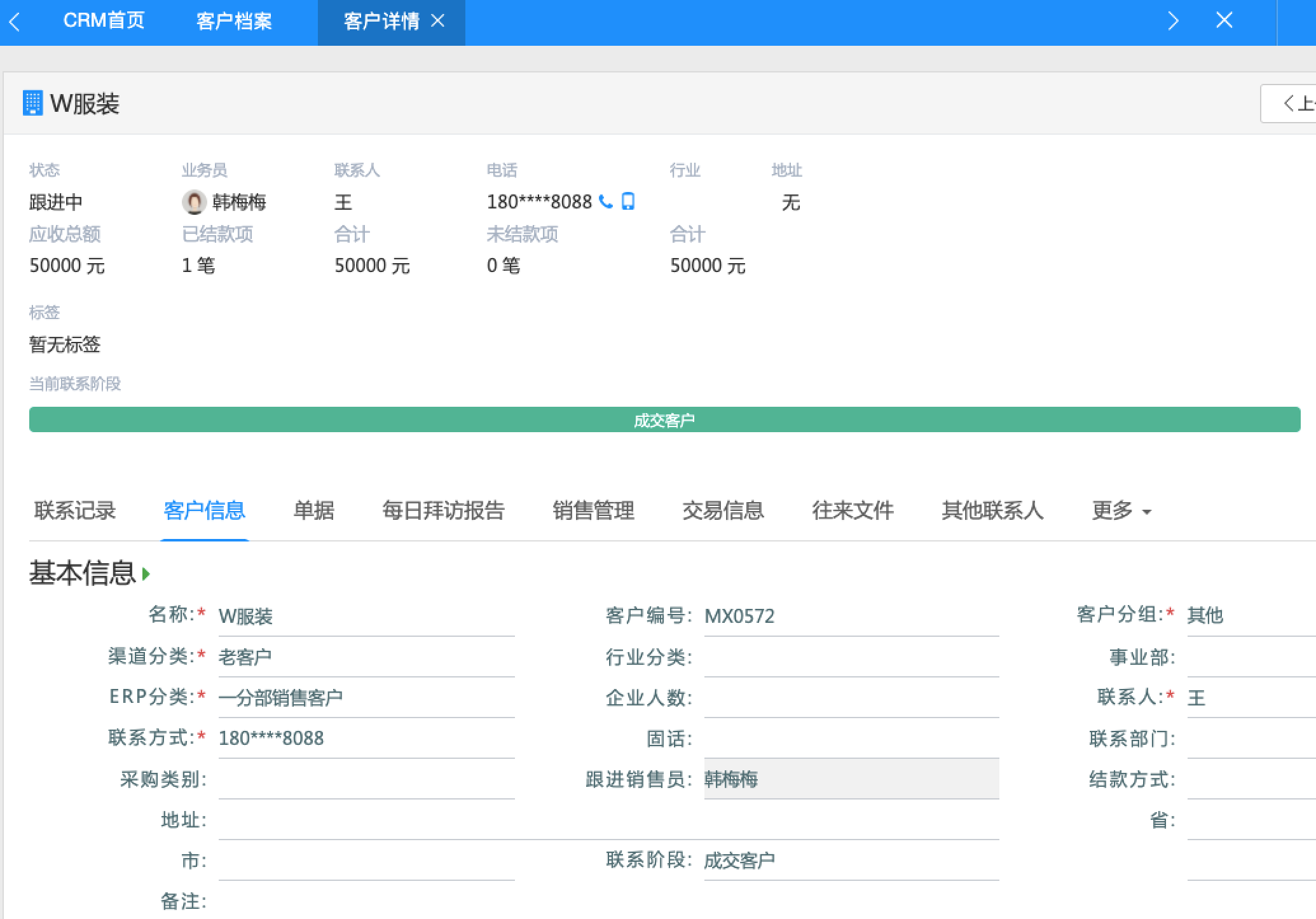Click the blue building icon beside W服装
1316x919 pixels.
point(32,103)
